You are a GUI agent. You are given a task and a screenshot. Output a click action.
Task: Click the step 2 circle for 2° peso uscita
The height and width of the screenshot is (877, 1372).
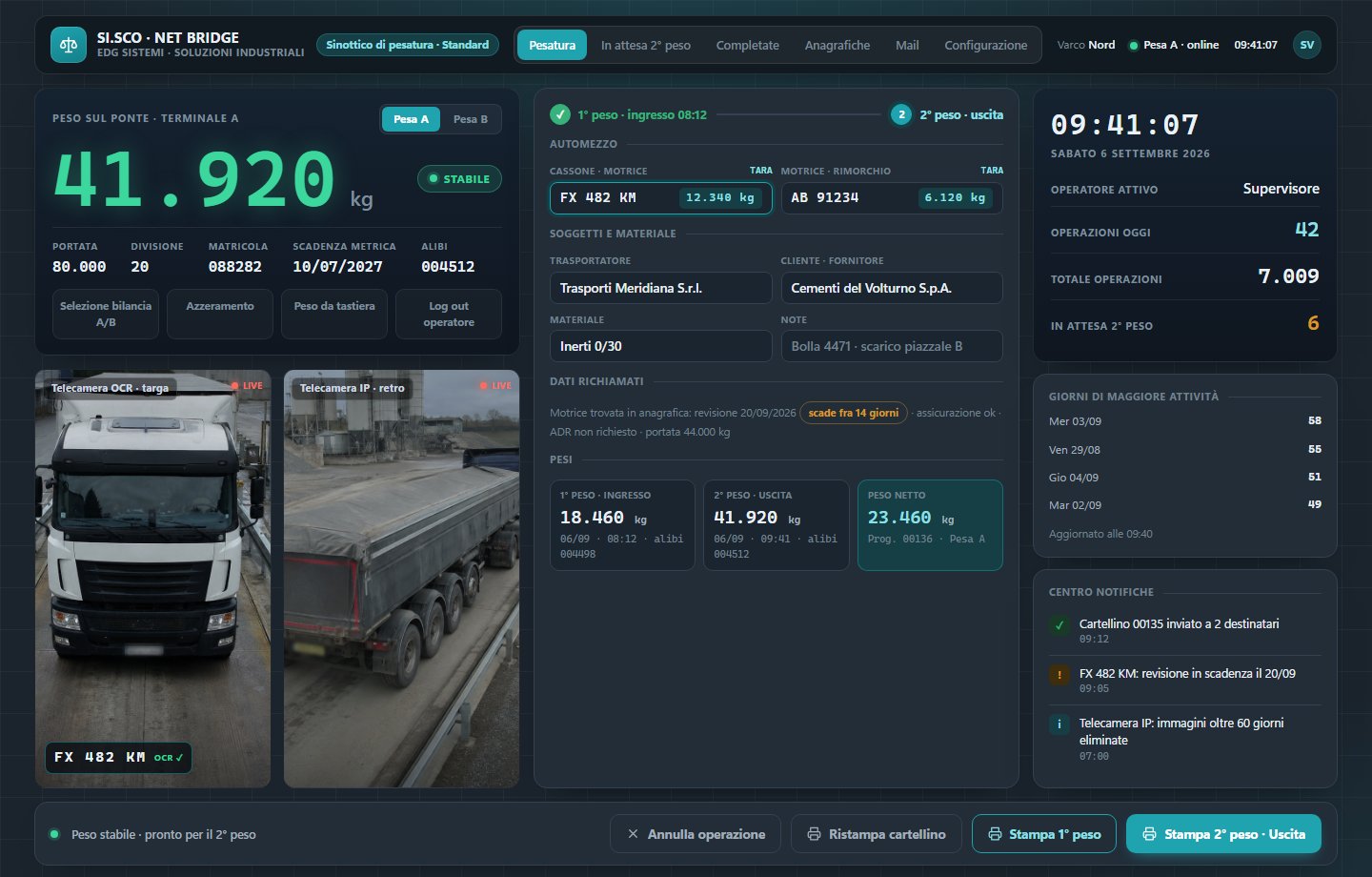click(x=901, y=114)
